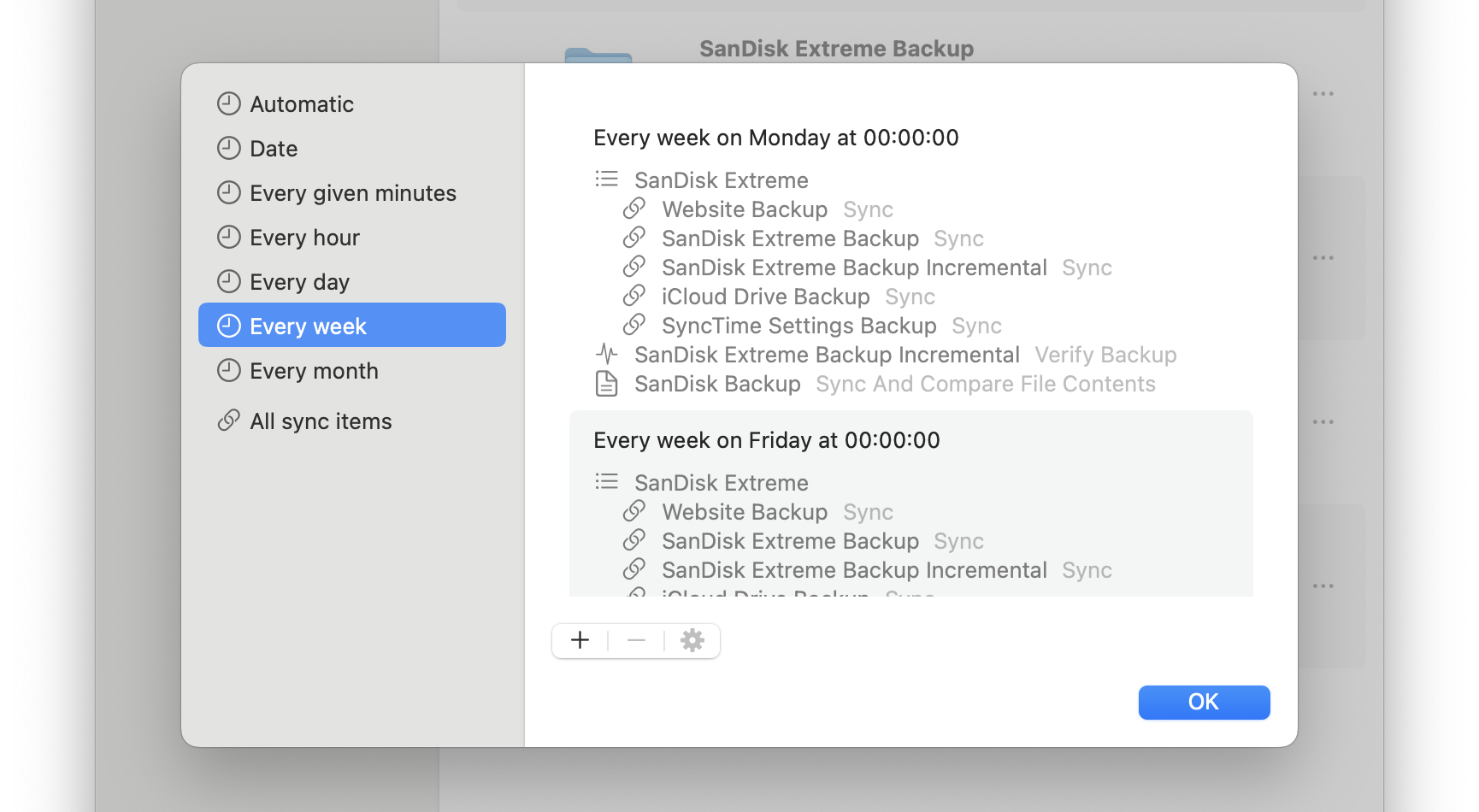
Task: Open All sync items in sidebar
Action: coord(352,421)
